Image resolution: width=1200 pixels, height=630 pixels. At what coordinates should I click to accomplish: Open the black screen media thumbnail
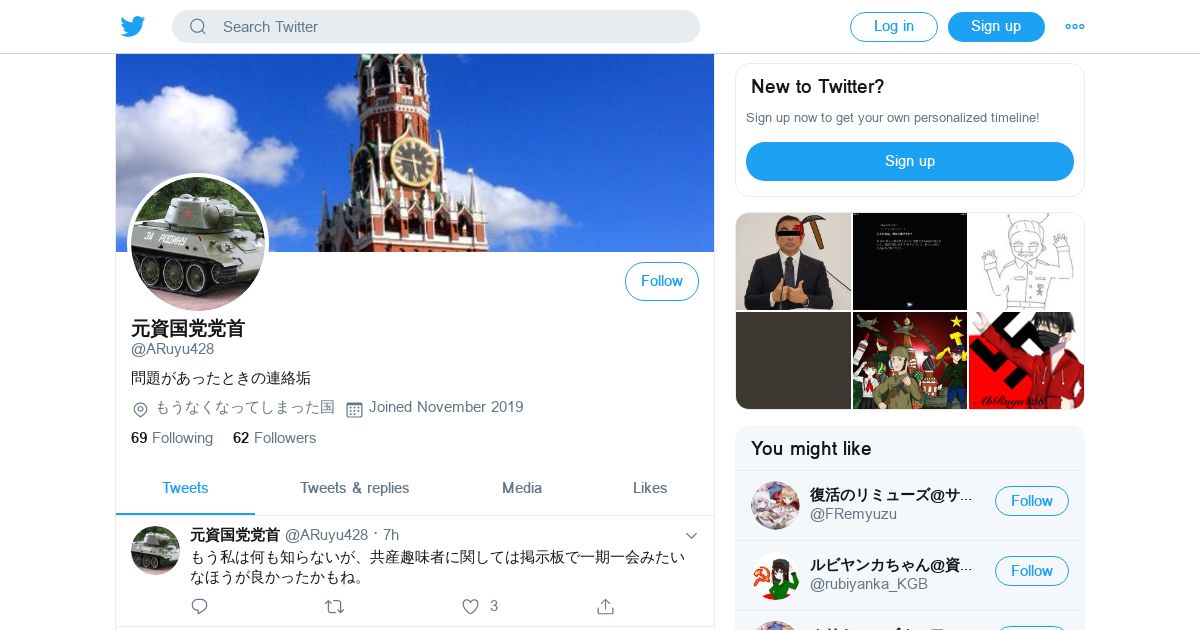910,261
